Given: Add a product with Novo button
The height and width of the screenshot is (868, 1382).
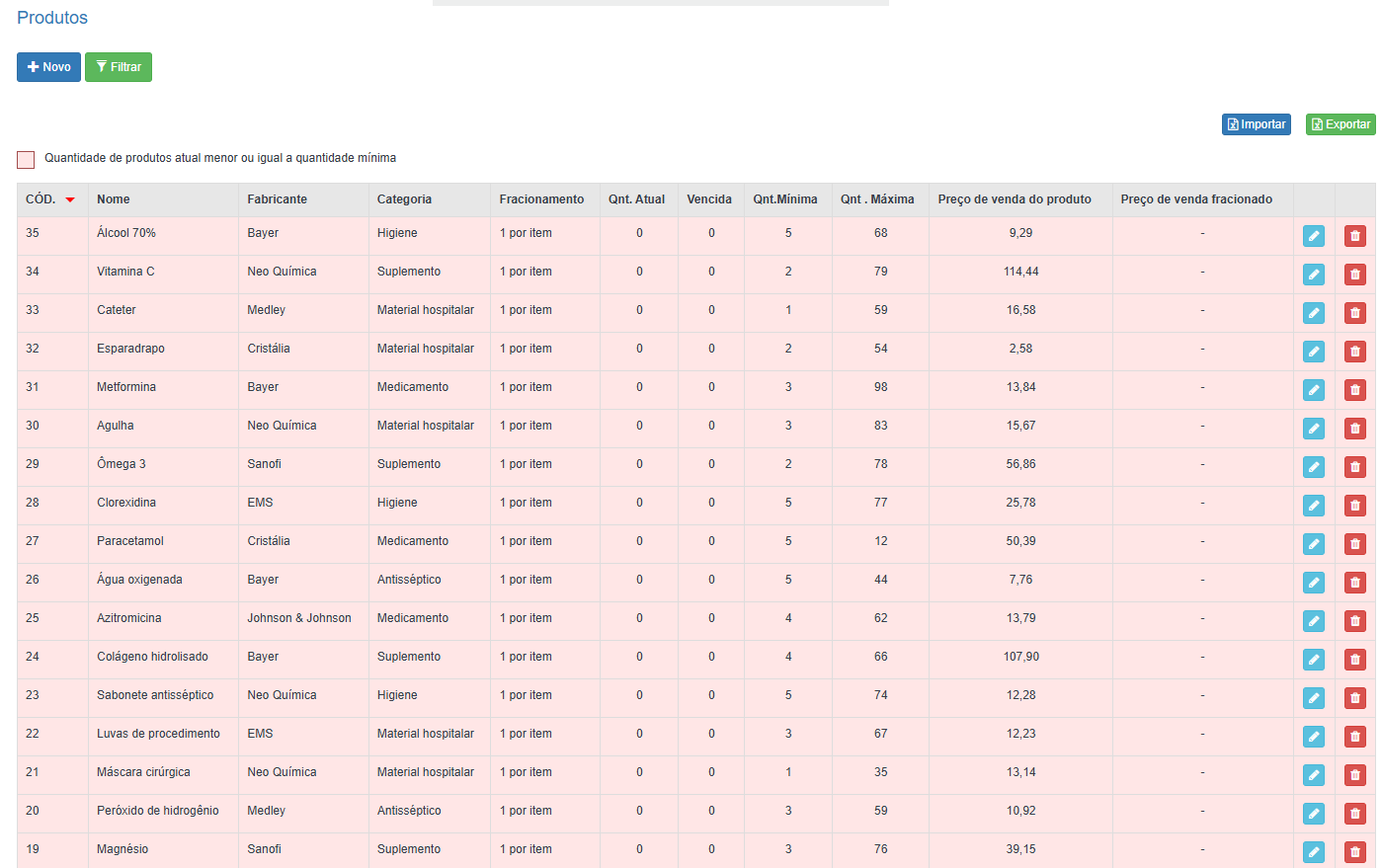Looking at the screenshot, I should point(48,67).
